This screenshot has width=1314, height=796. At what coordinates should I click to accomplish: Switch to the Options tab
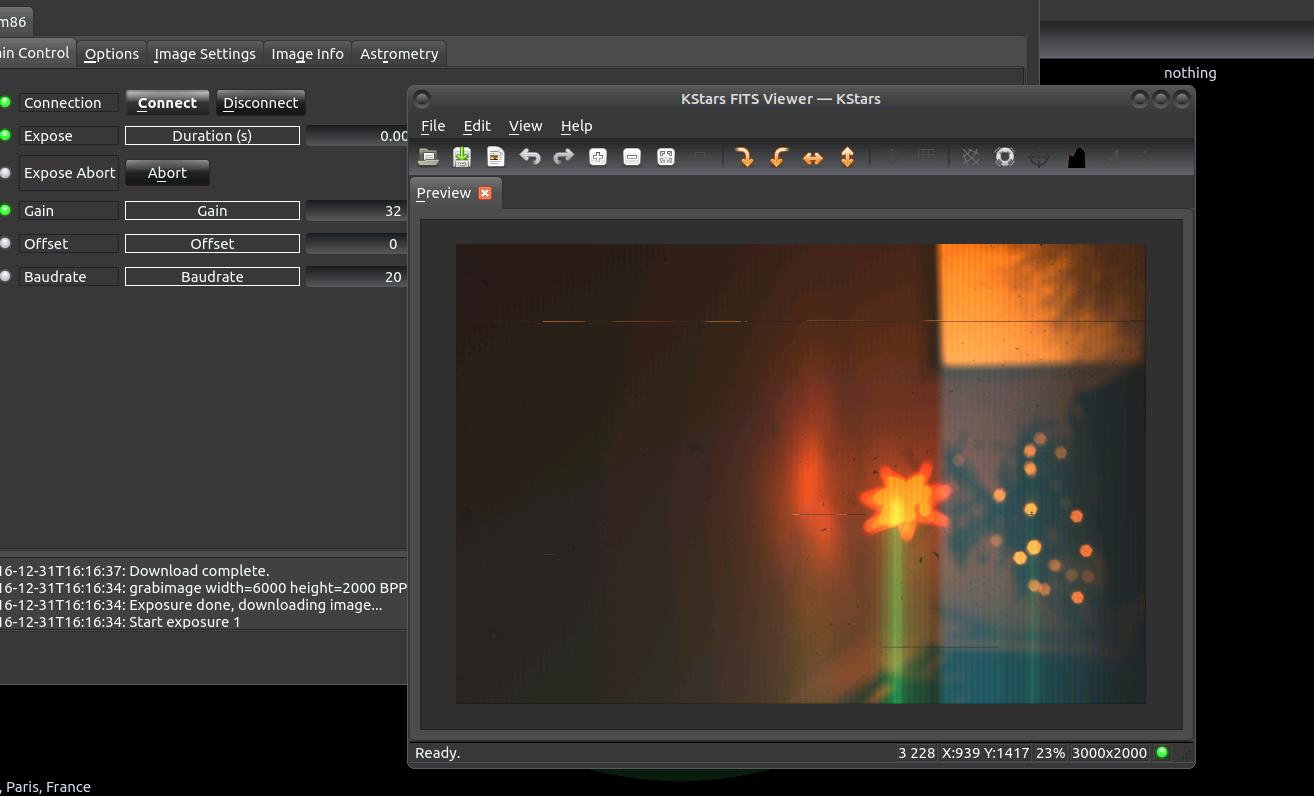point(112,54)
